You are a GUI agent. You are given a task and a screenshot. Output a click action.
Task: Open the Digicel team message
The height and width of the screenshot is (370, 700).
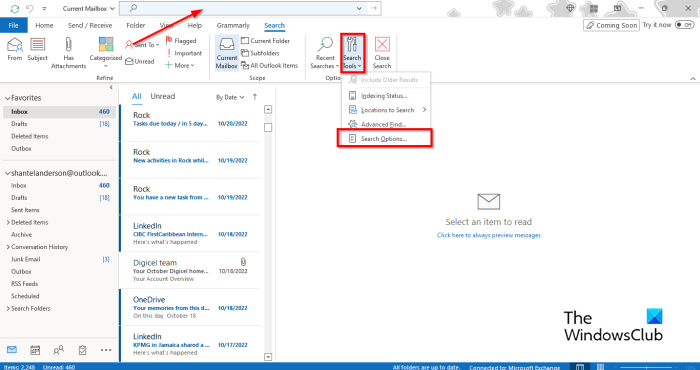pos(190,270)
